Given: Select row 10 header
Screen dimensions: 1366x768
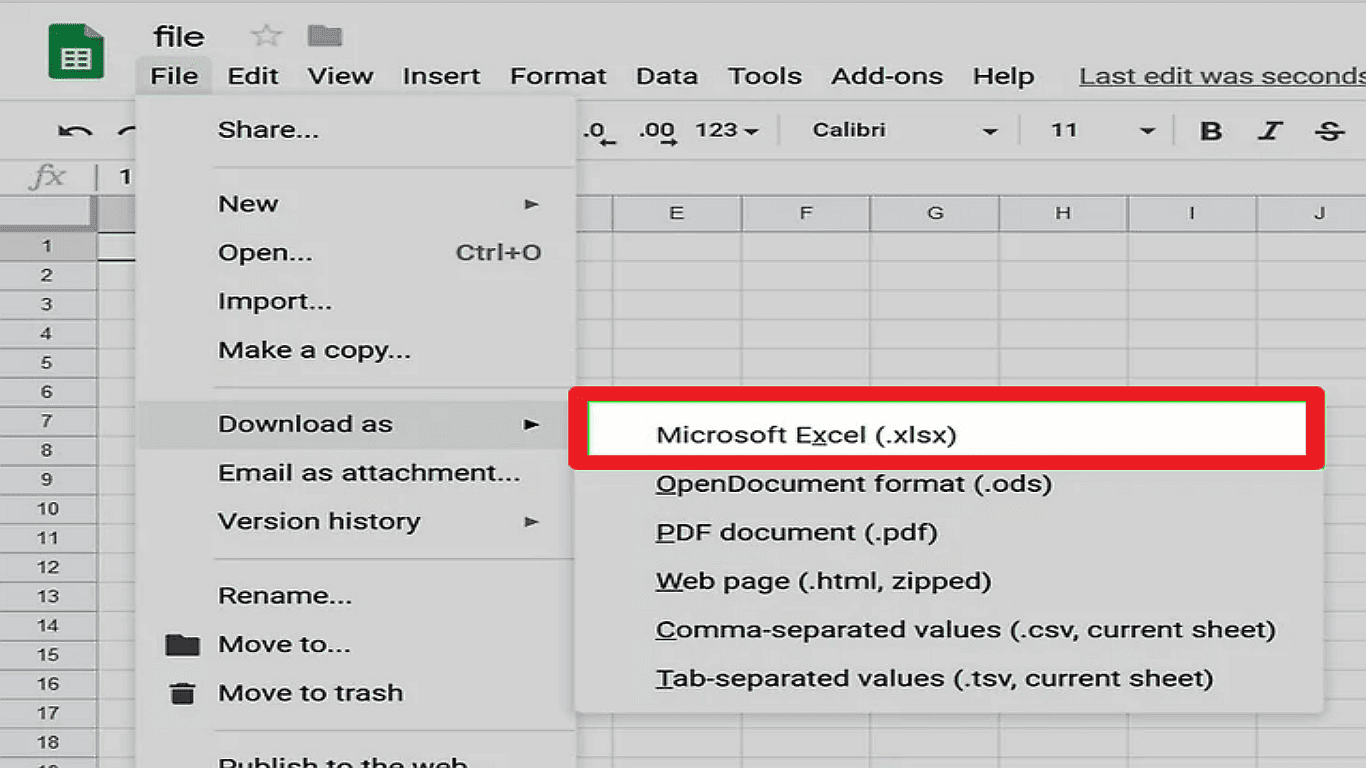Looking at the screenshot, I should (47, 509).
